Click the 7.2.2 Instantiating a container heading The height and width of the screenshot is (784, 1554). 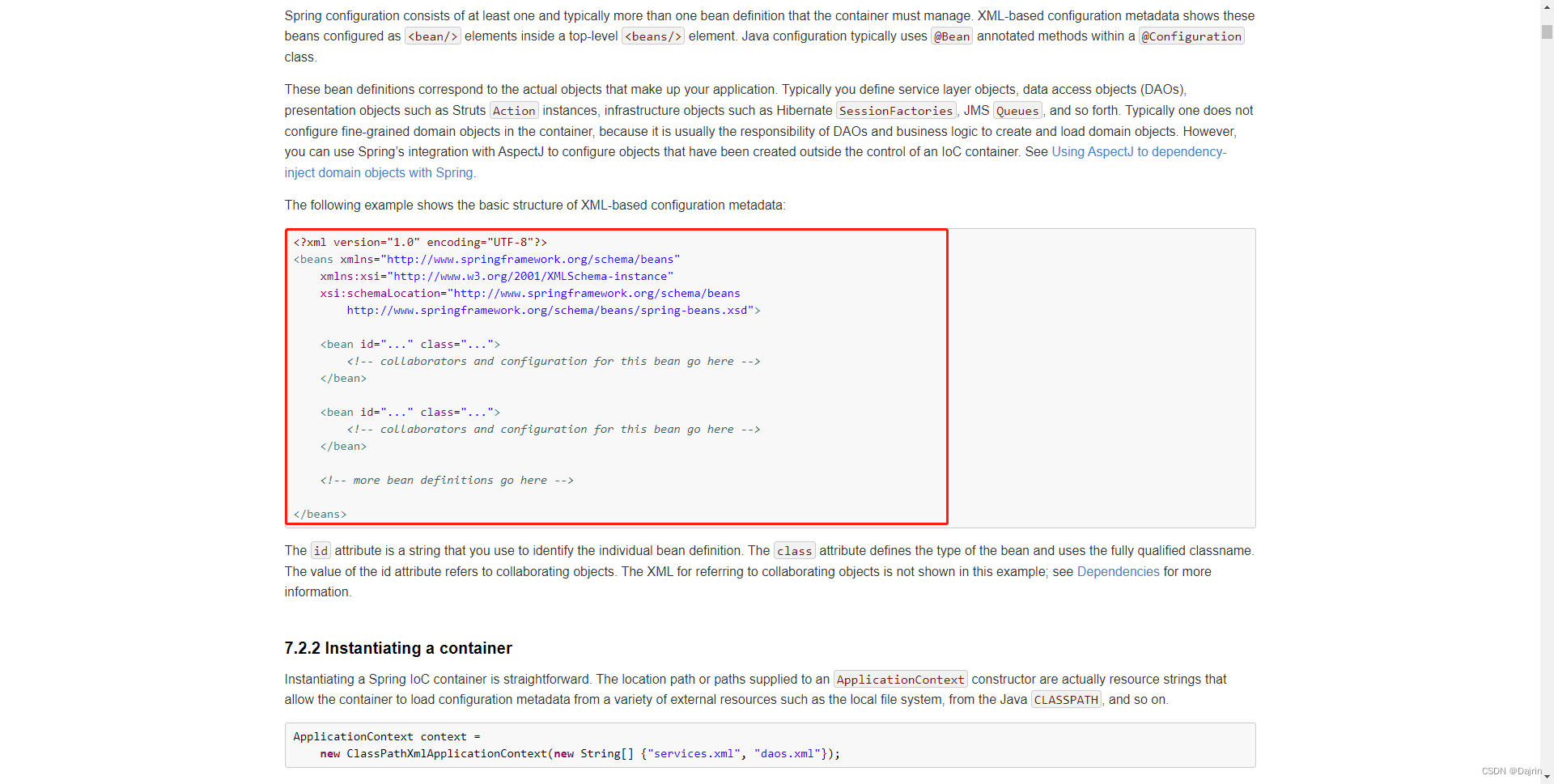(398, 648)
